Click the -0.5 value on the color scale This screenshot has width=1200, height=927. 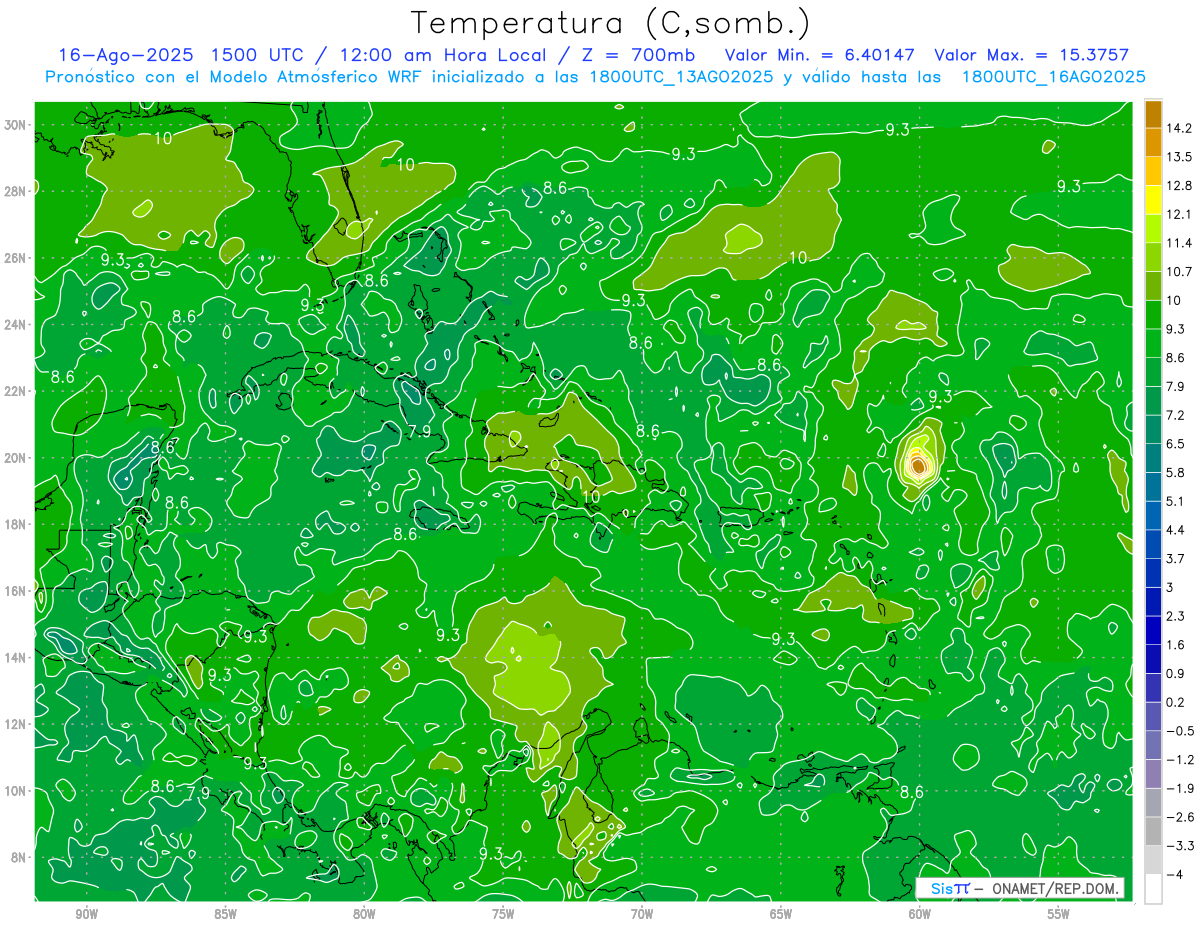1178,731
